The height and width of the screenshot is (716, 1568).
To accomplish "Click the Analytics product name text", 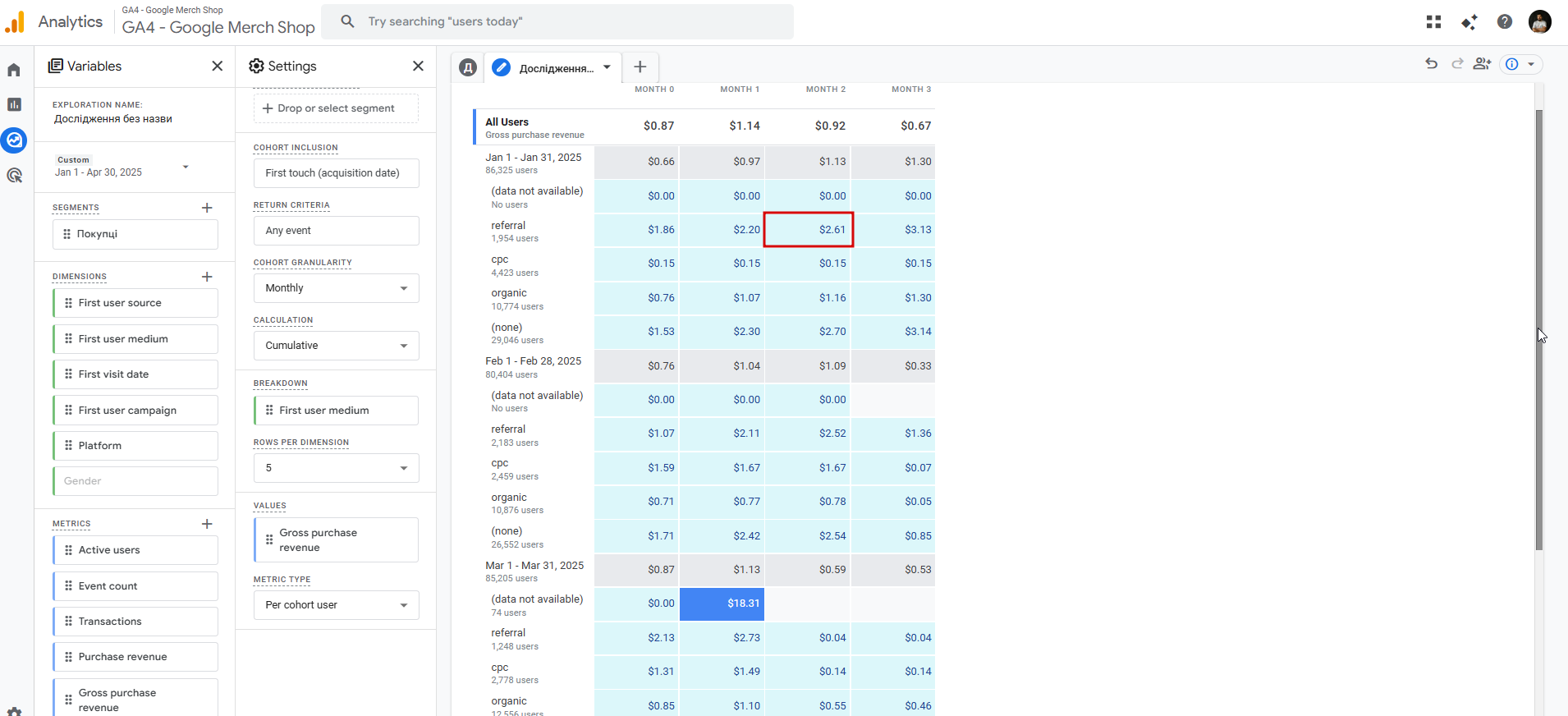I will tap(71, 22).
